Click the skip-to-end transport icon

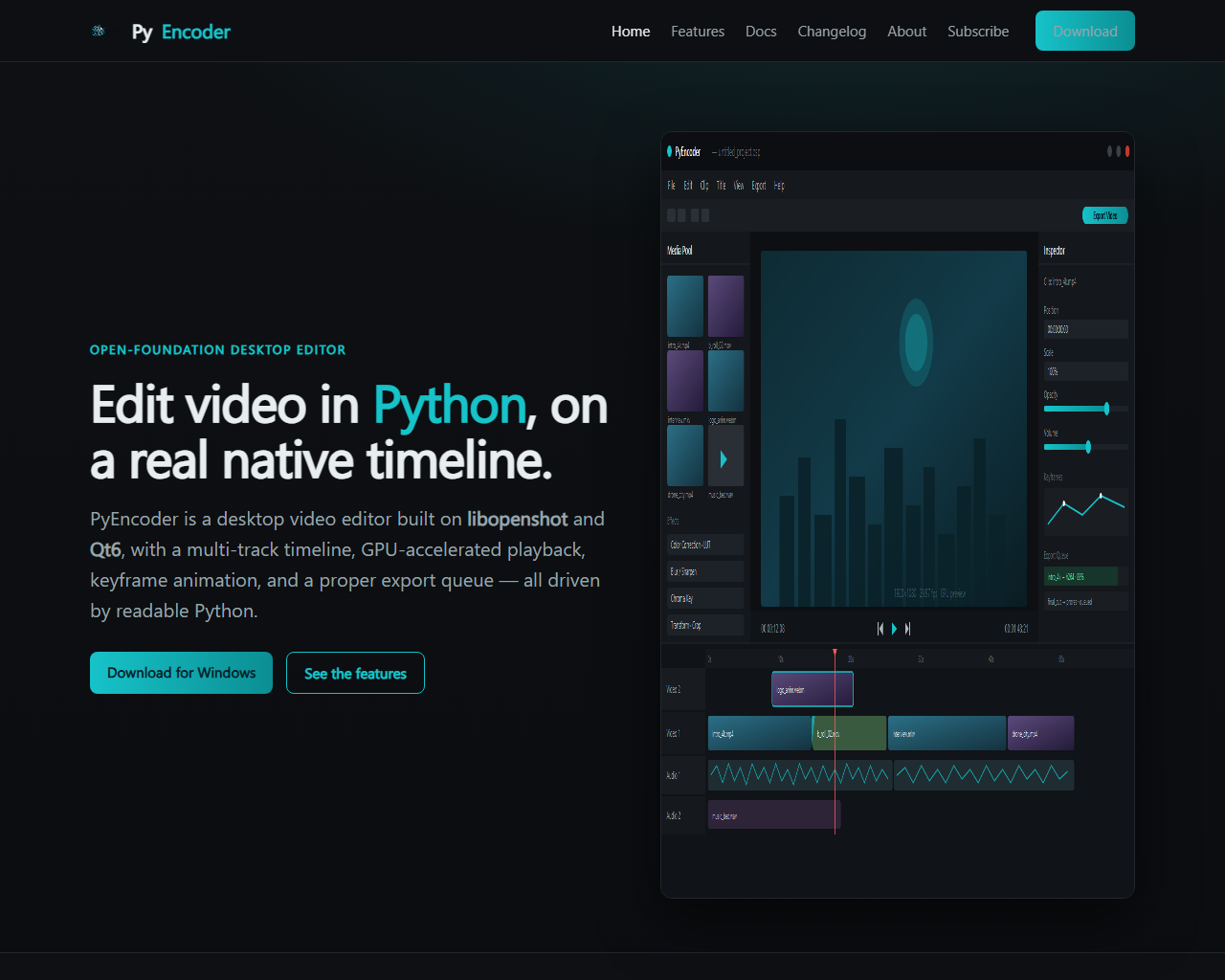coord(907,629)
